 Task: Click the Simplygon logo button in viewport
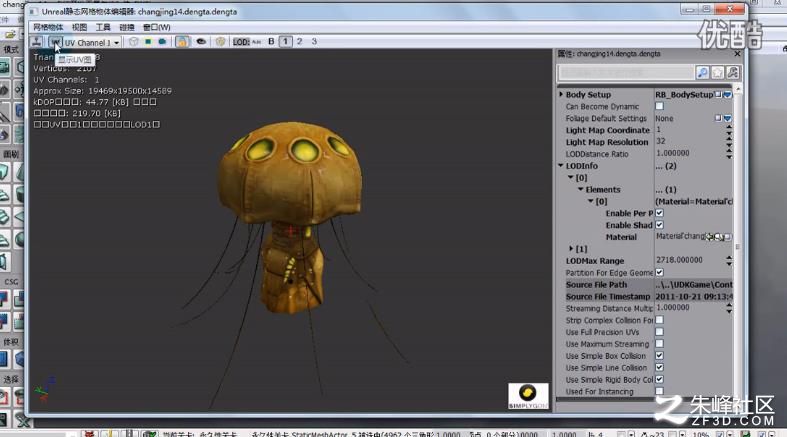[x=529, y=396]
